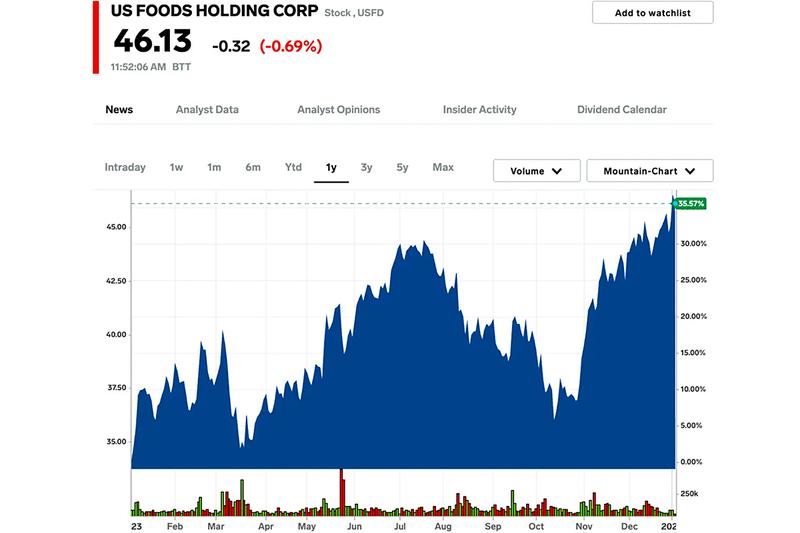The image size is (800, 533).
Task: Click the 30.00% axis label
Action: 693,244
